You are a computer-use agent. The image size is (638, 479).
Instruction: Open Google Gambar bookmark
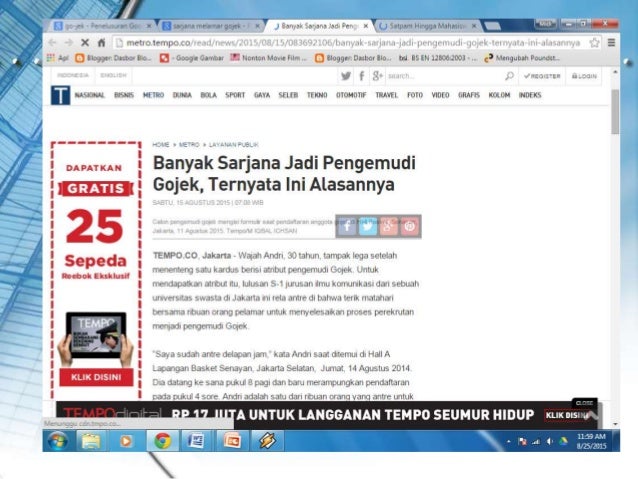[192, 58]
